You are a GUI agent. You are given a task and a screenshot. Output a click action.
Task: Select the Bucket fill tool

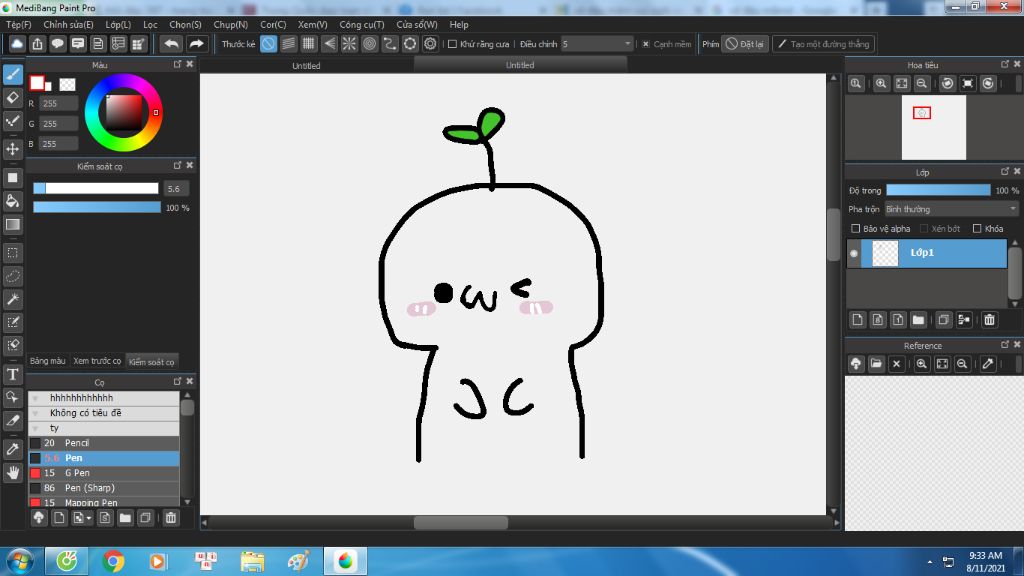(12, 200)
